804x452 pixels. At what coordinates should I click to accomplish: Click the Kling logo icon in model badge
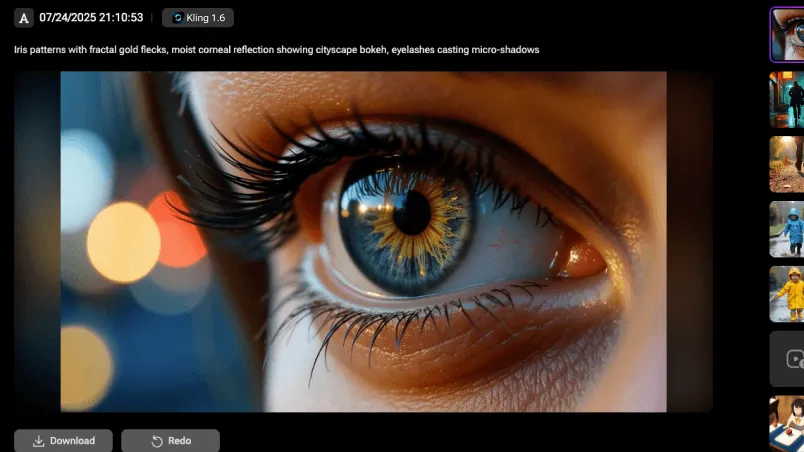tap(178, 18)
